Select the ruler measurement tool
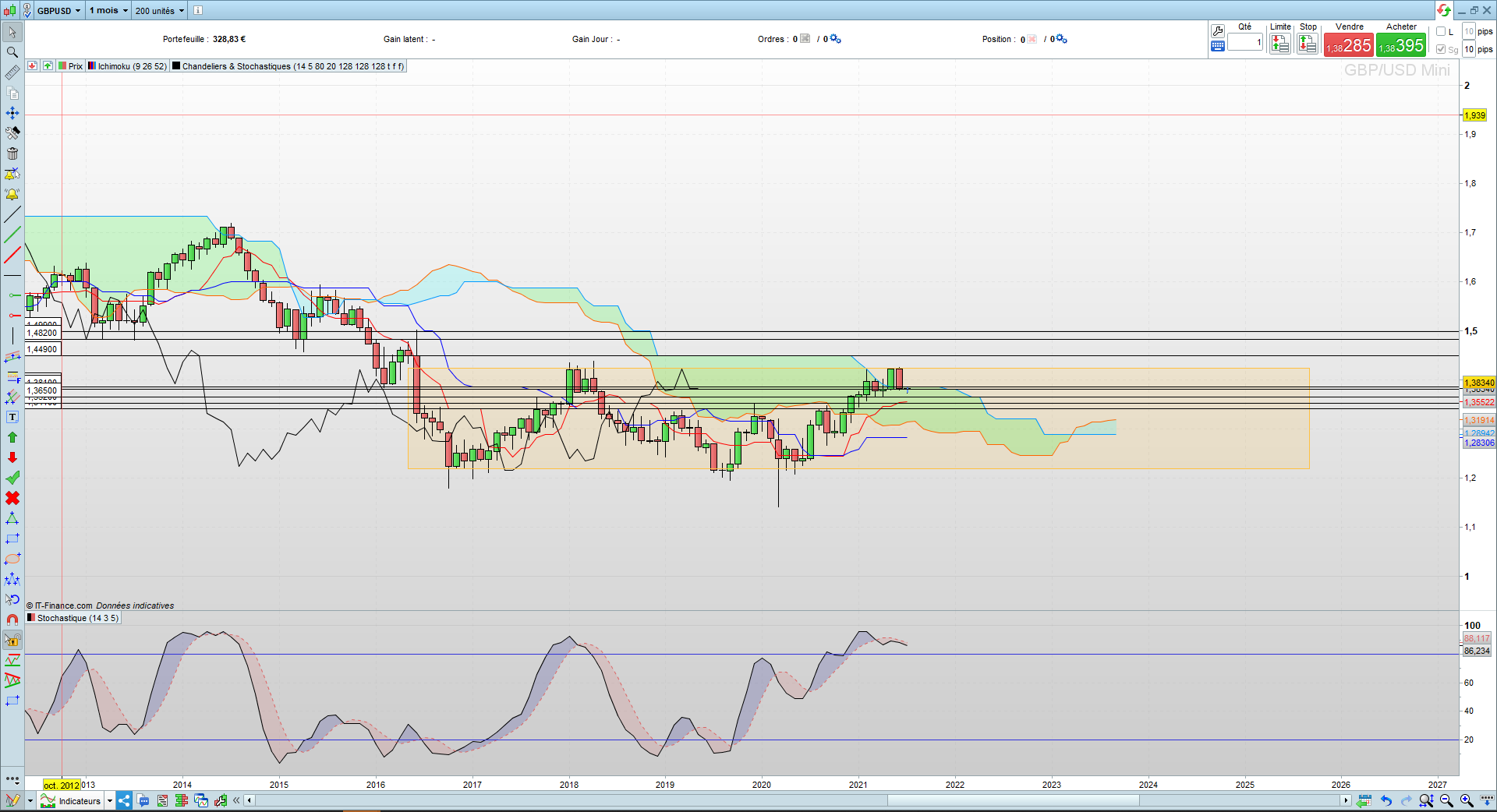 (12, 72)
